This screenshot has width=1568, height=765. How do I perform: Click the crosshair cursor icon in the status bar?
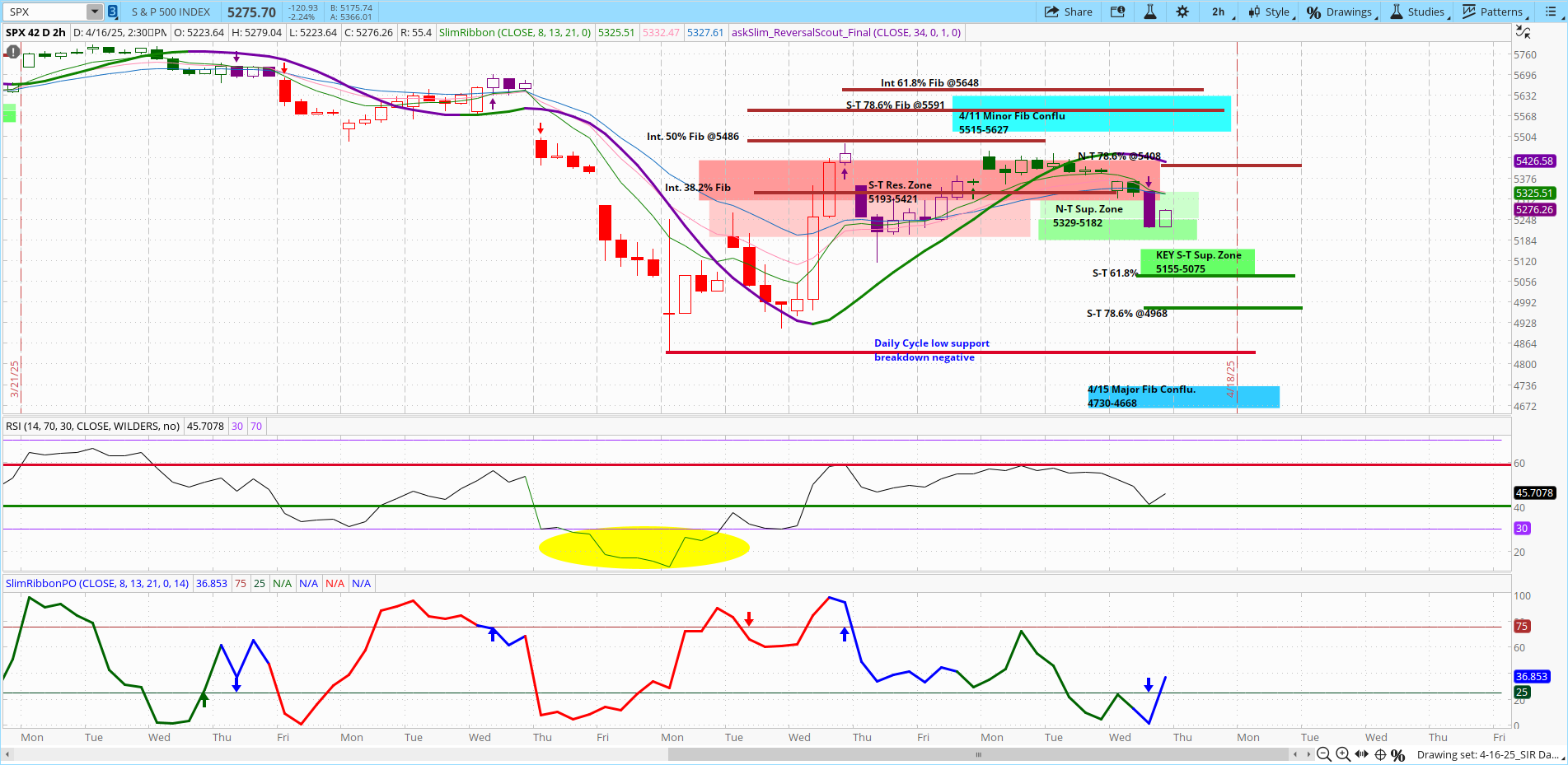[1381, 755]
